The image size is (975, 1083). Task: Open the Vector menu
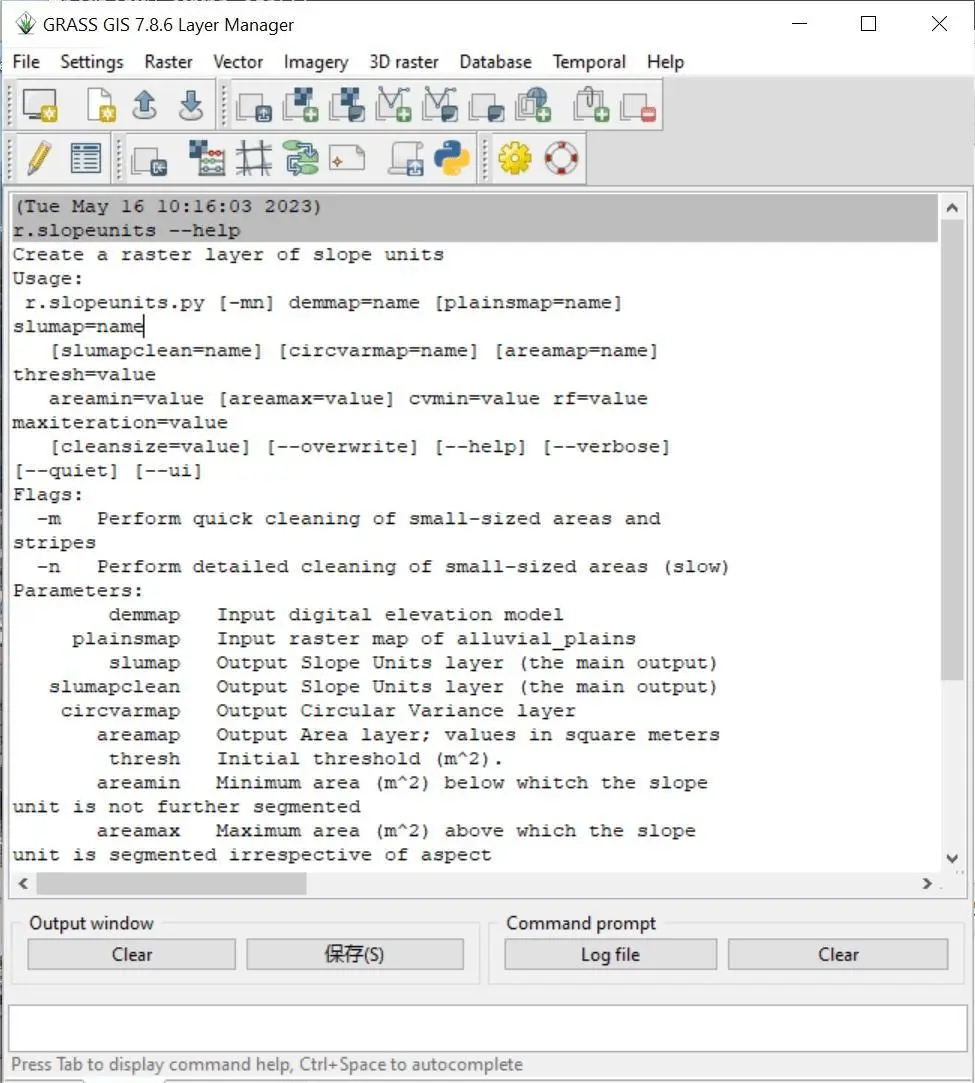click(238, 61)
